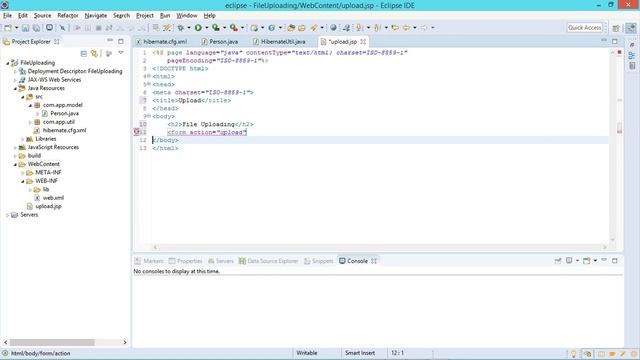
Task: Click the Java EE perspective icon
Action: [631, 28]
